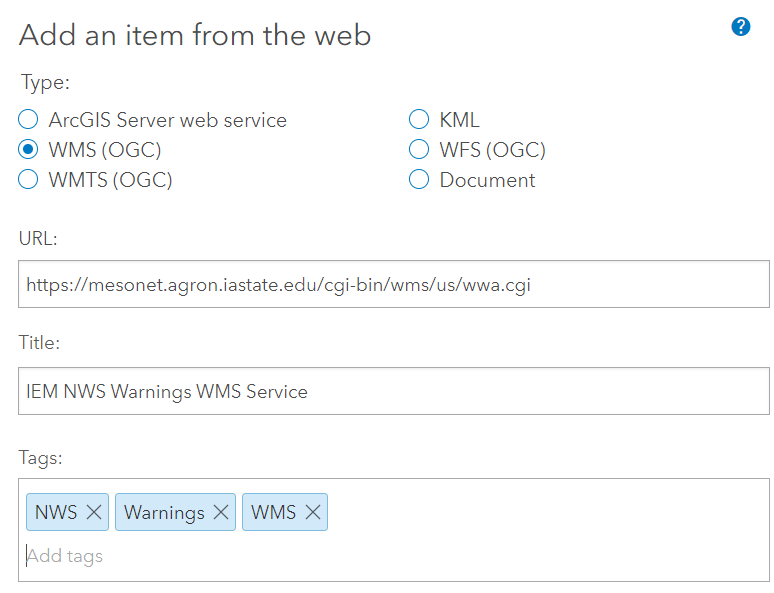Click the "URL:" field label
Viewport: 774px width, 593px height.
click(39, 238)
